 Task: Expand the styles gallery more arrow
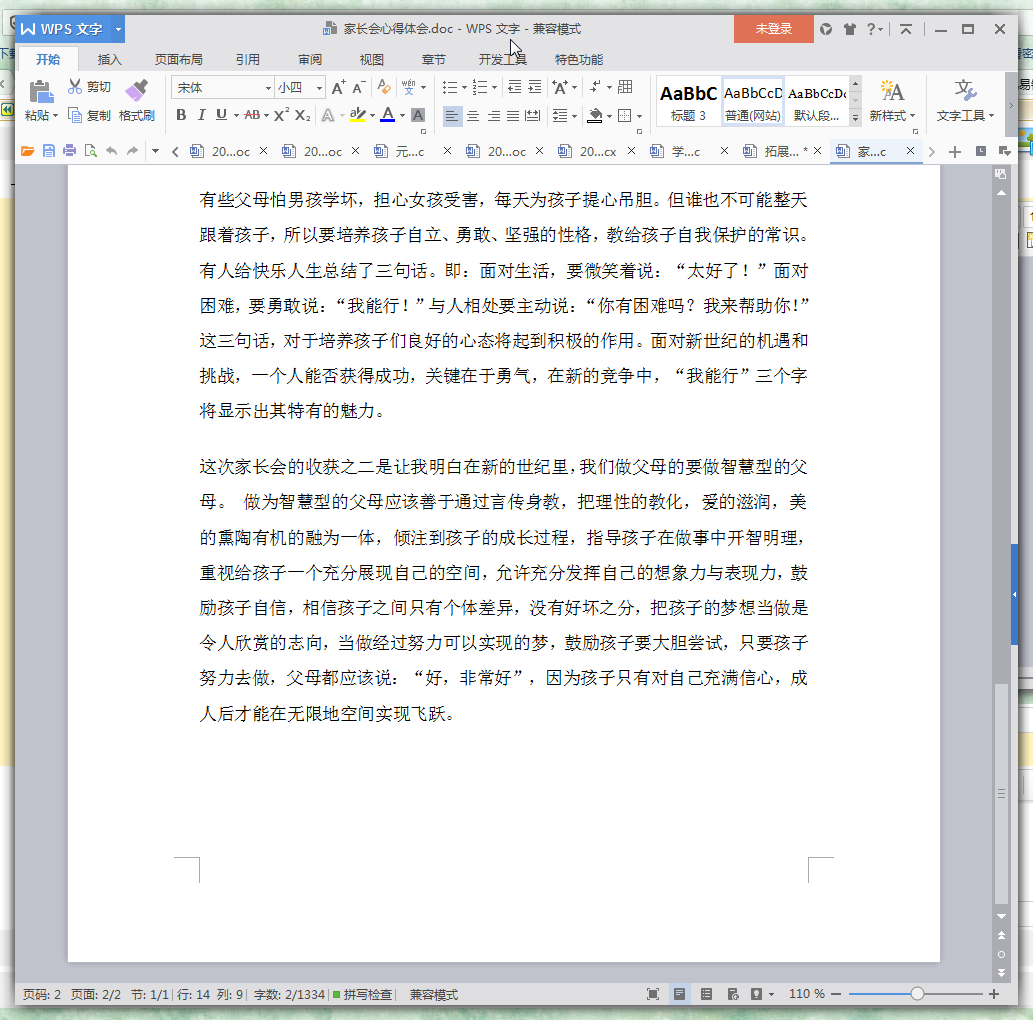(855, 118)
